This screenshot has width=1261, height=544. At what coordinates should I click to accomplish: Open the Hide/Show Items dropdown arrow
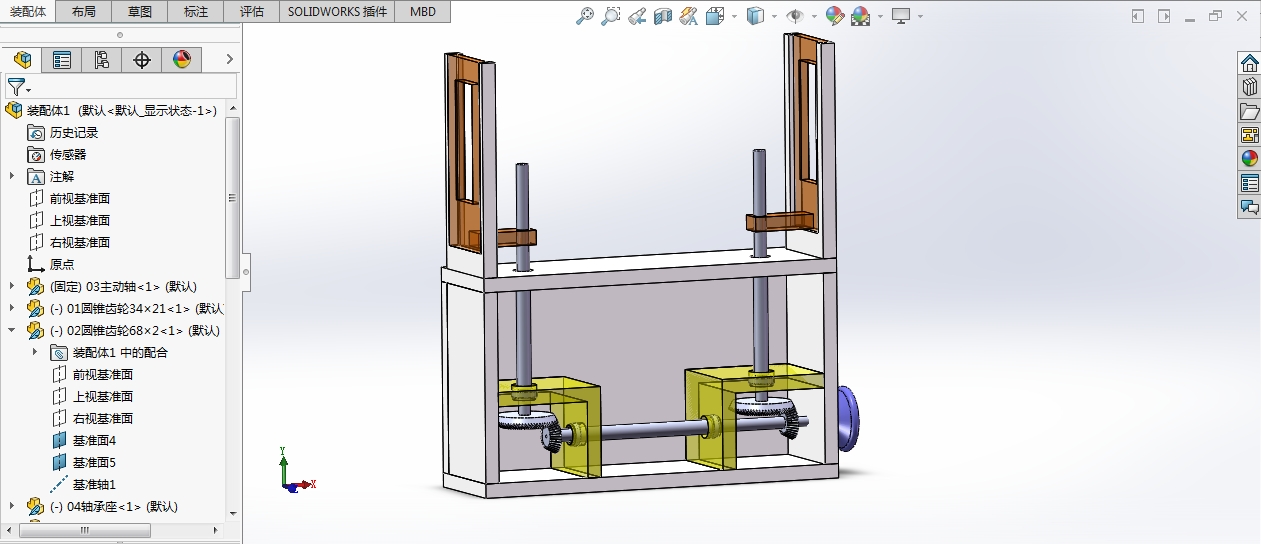(814, 16)
